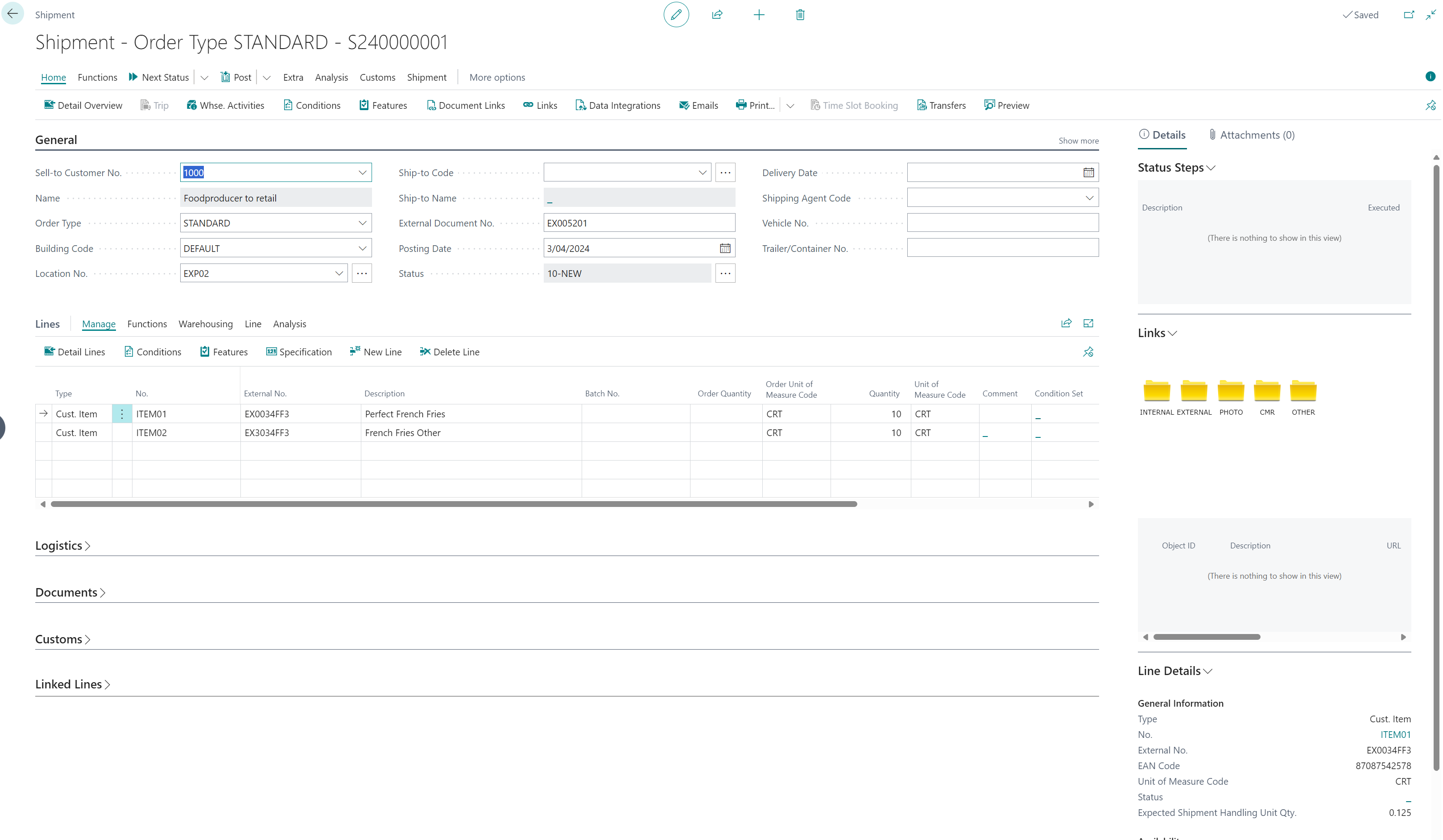Open the ITEM01 link in Line Details

pyautogui.click(x=1395, y=734)
